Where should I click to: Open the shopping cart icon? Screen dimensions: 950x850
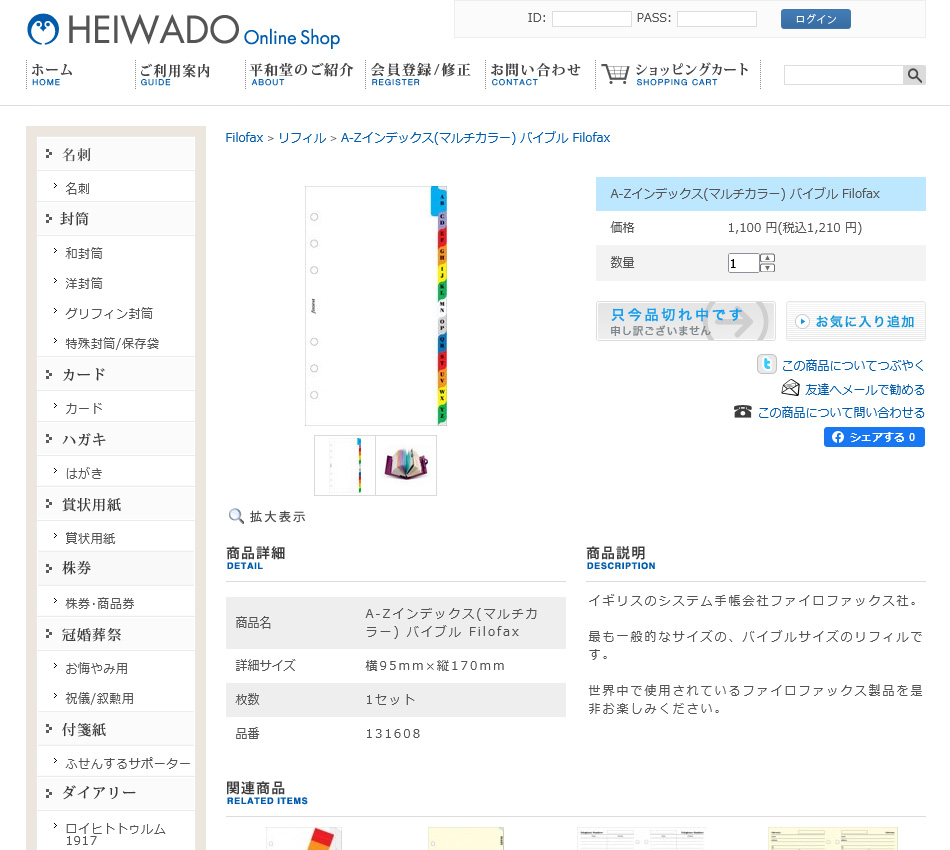[616, 74]
